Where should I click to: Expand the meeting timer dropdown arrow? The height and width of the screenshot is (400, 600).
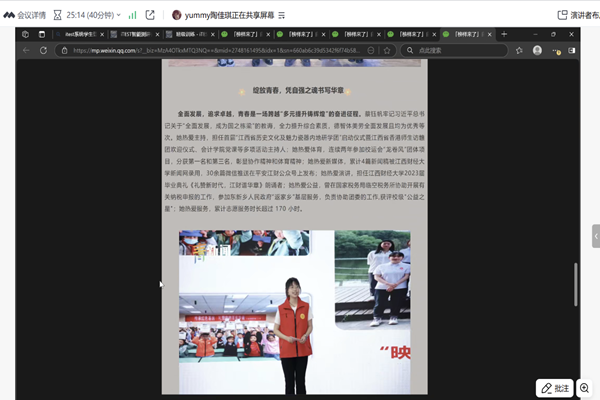point(112,15)
